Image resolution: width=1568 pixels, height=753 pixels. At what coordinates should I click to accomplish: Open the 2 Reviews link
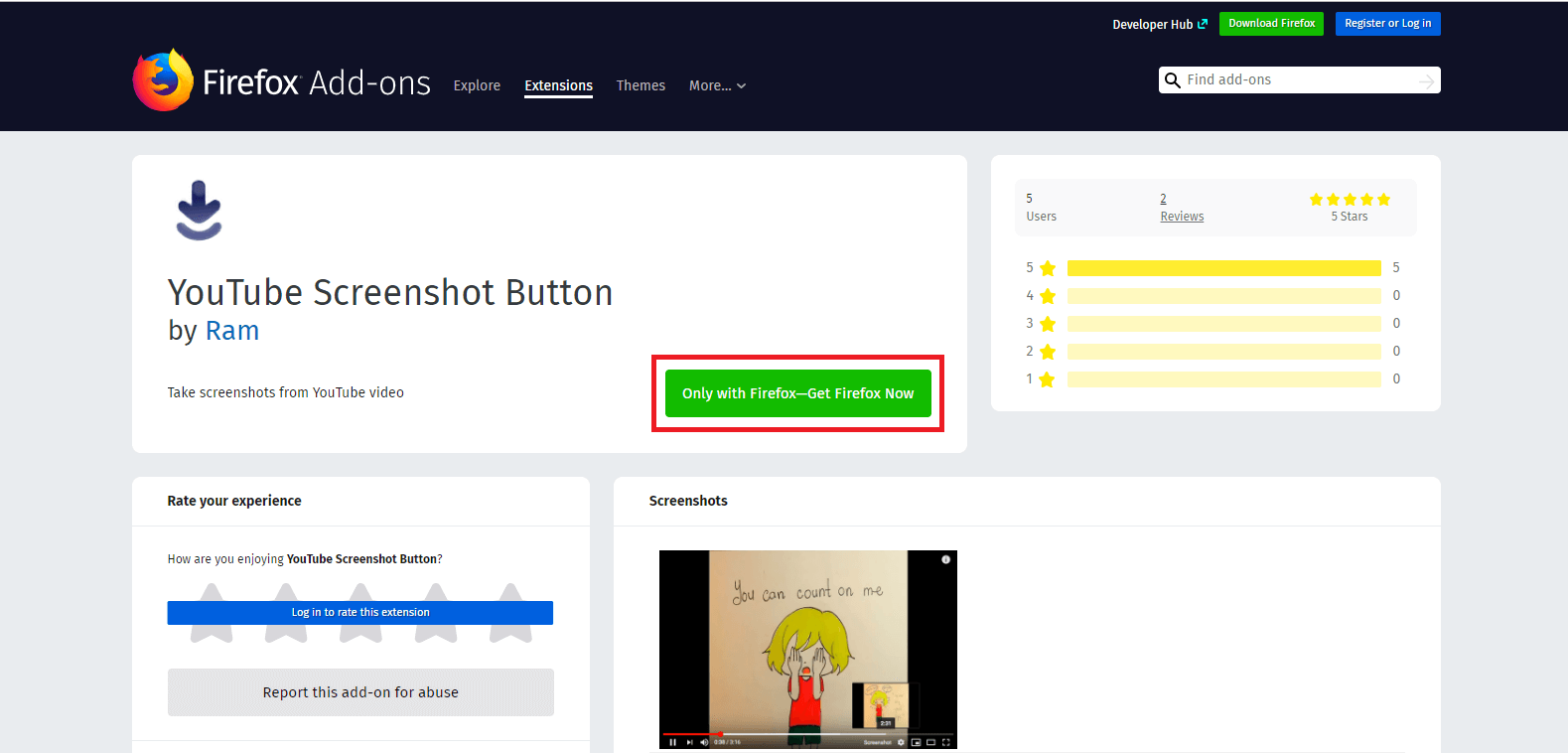coord(1182,208)
